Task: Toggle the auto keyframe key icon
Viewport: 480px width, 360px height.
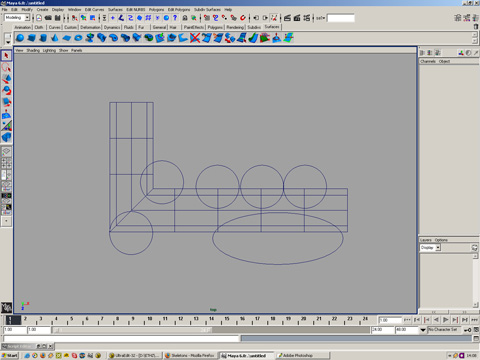Action: (x=467, y=330)
